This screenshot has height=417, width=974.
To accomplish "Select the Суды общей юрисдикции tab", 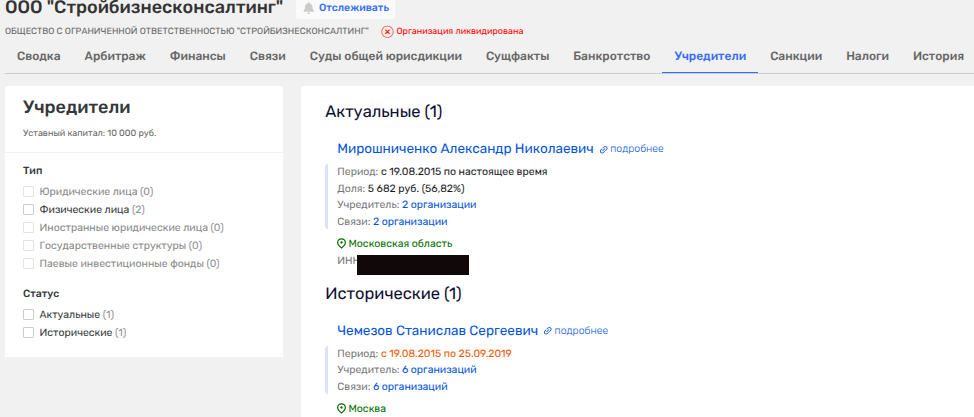I will click(x=385, y=56).
